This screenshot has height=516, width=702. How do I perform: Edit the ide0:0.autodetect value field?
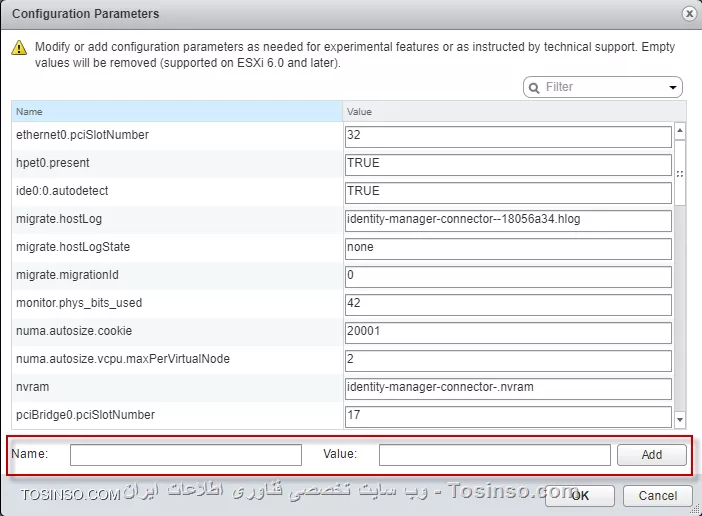[x=508, y=192]
